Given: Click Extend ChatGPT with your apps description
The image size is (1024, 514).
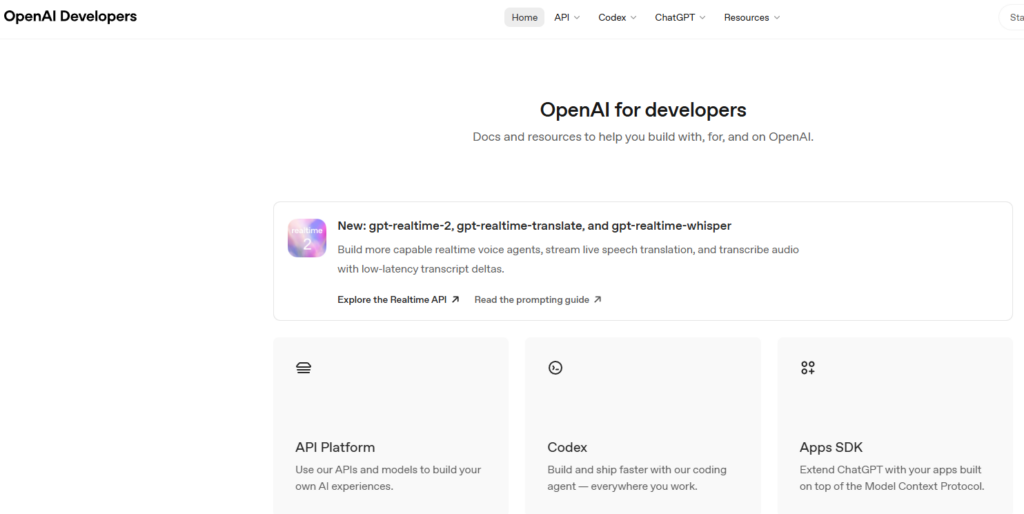Looking at the screenshot, I should pos(891,478).
